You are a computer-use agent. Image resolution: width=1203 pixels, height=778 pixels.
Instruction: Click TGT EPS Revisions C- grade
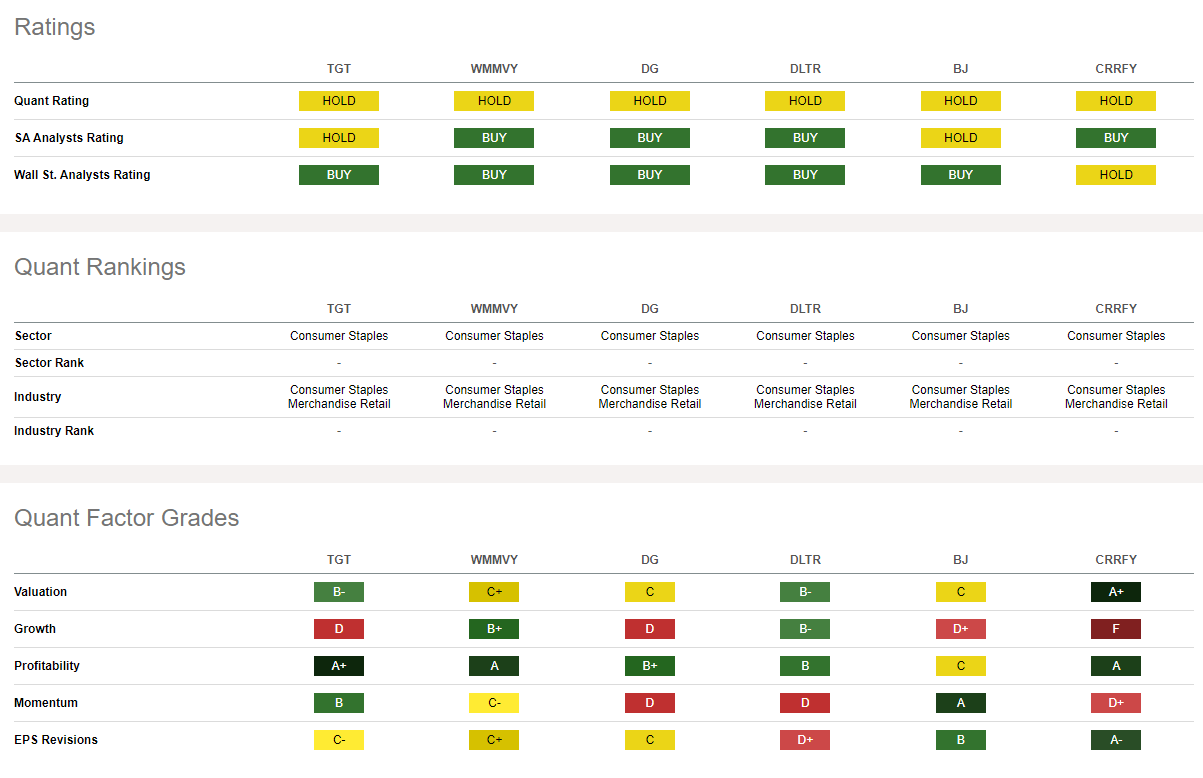click(x=339, y=740)
